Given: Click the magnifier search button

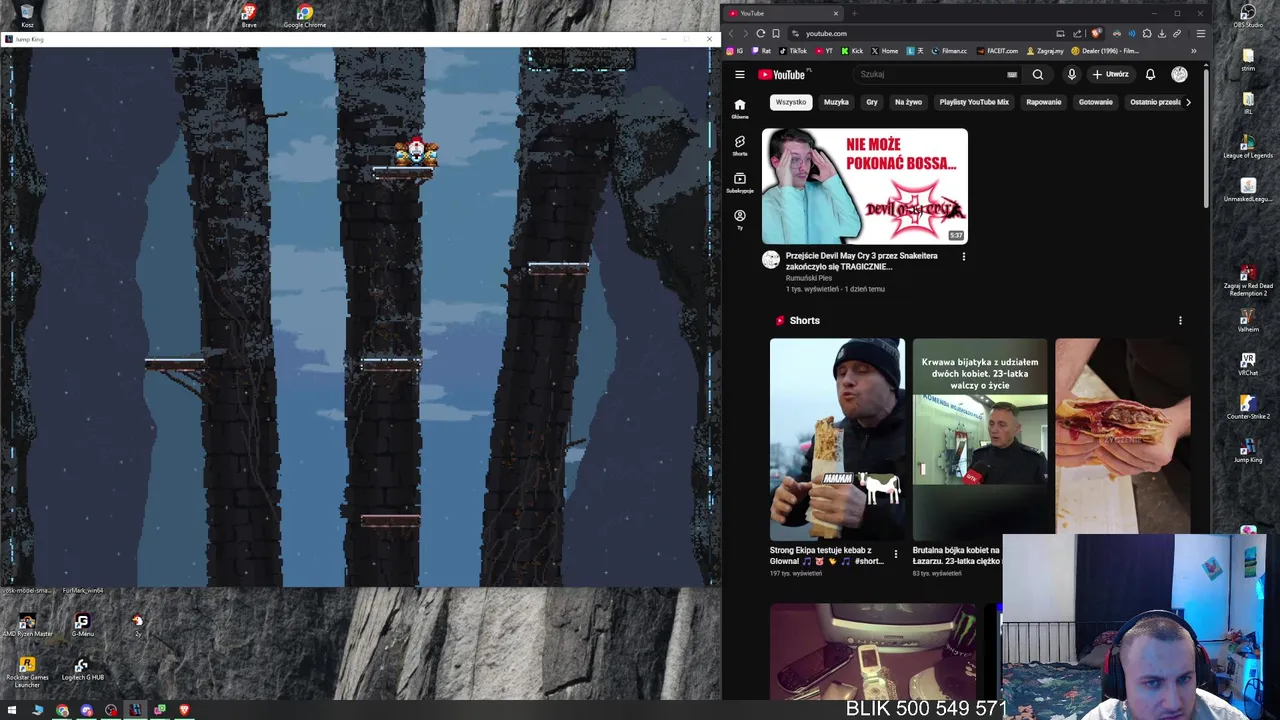Looking at the screenshot, I should 1038,74.
